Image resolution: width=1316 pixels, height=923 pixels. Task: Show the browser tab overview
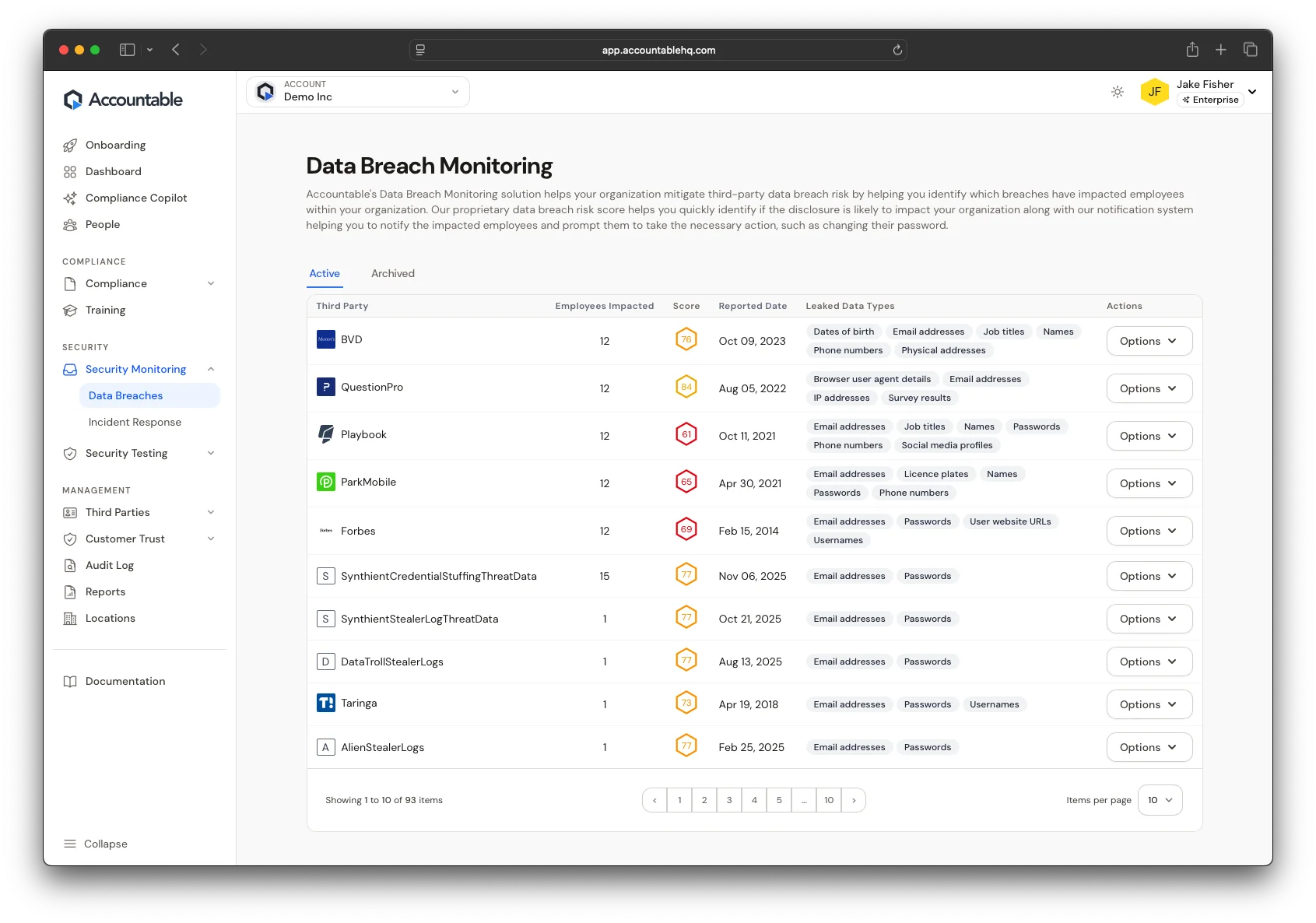click(x=1251, y=50)
